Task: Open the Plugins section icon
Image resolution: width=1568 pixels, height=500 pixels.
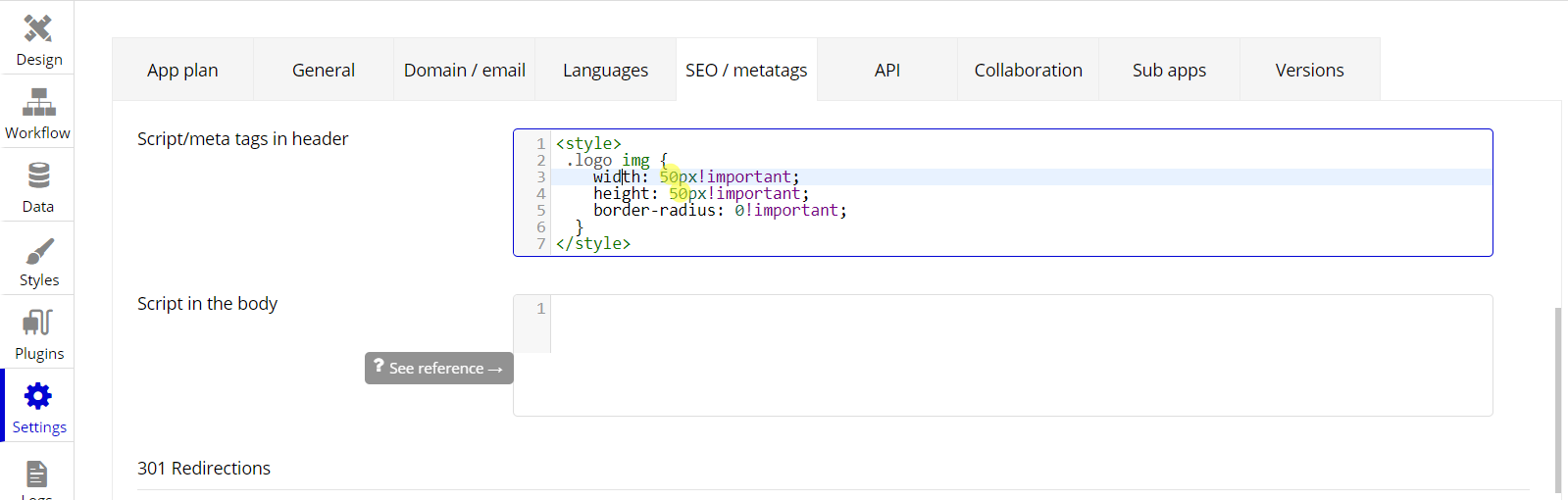Action: pos(38,323)
